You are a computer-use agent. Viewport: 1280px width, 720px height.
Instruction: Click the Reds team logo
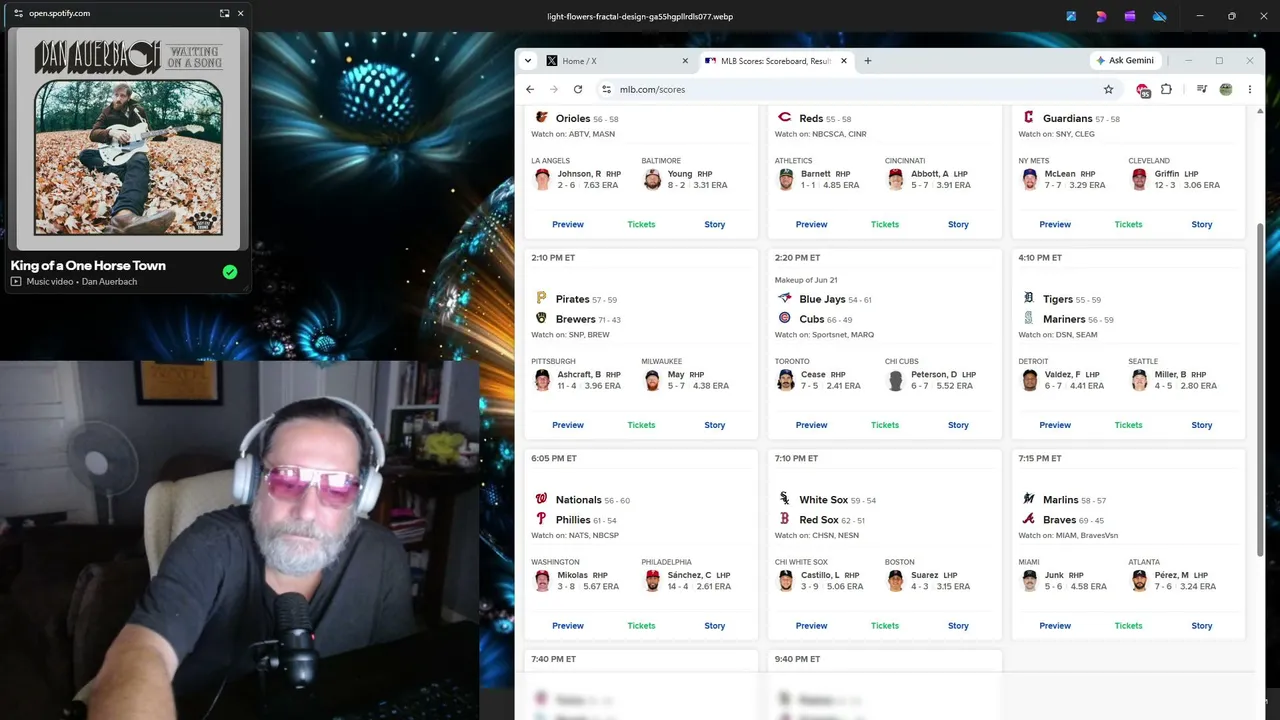click(x=785, y=118)
